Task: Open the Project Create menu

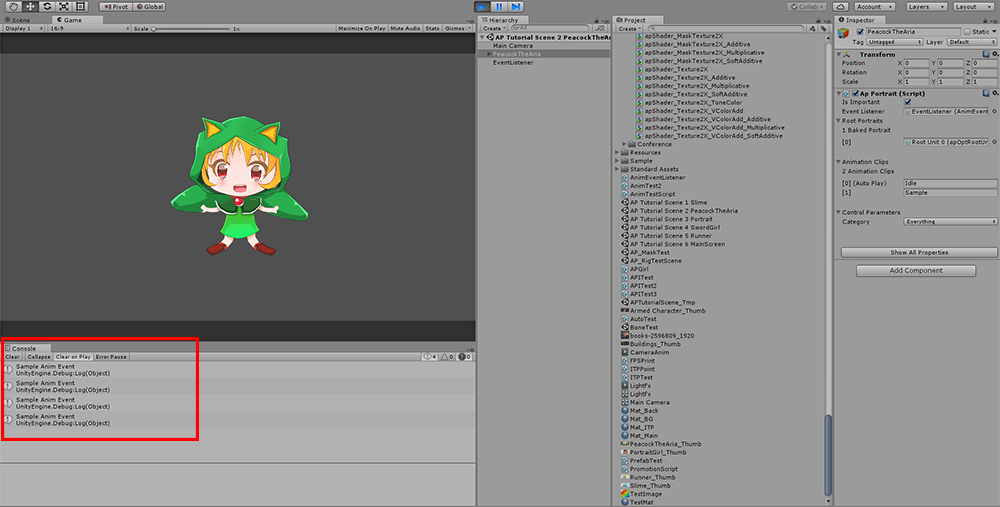Action: coord(628,28)
